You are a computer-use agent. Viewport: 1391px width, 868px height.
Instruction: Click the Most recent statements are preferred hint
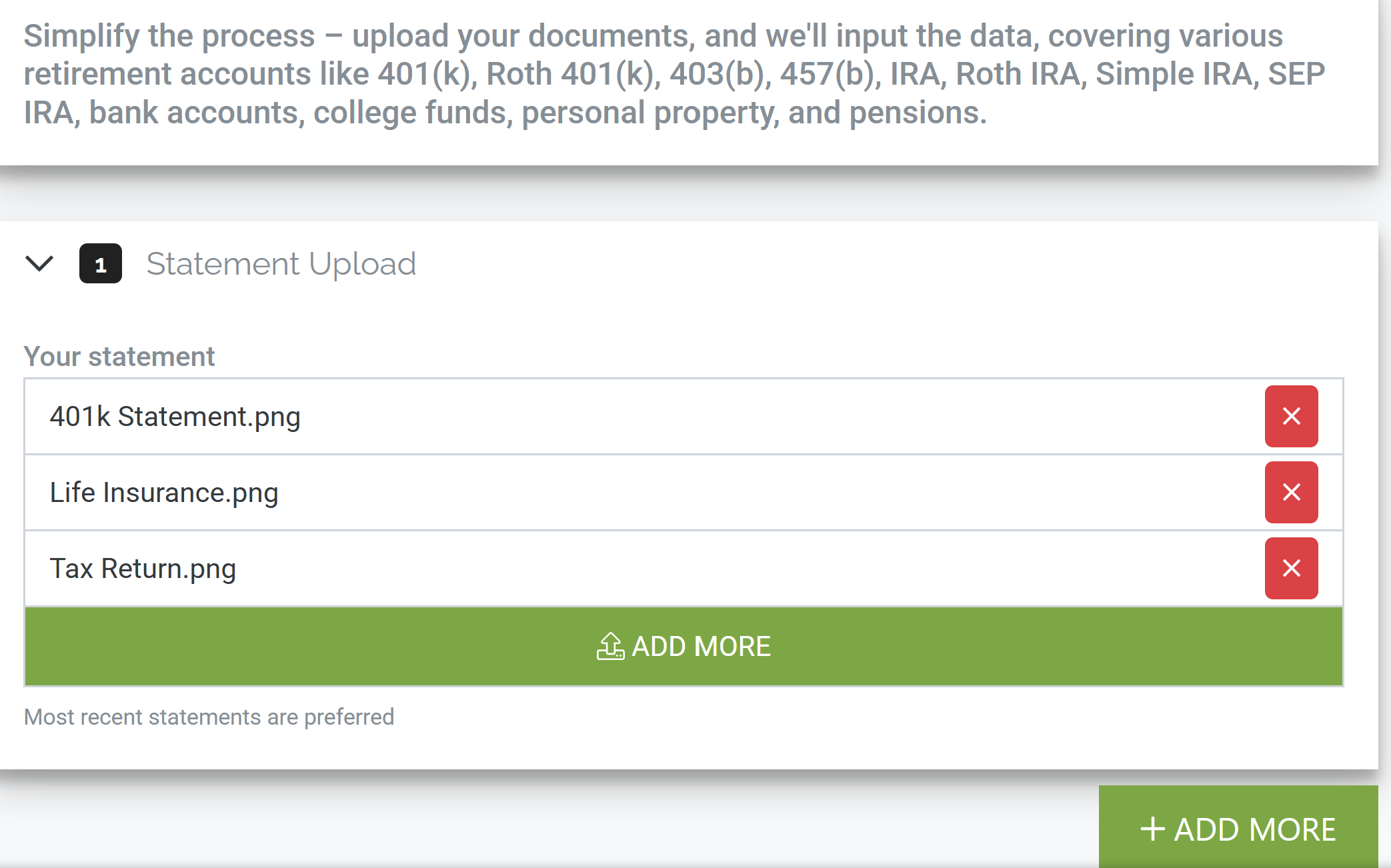(209, 717)
